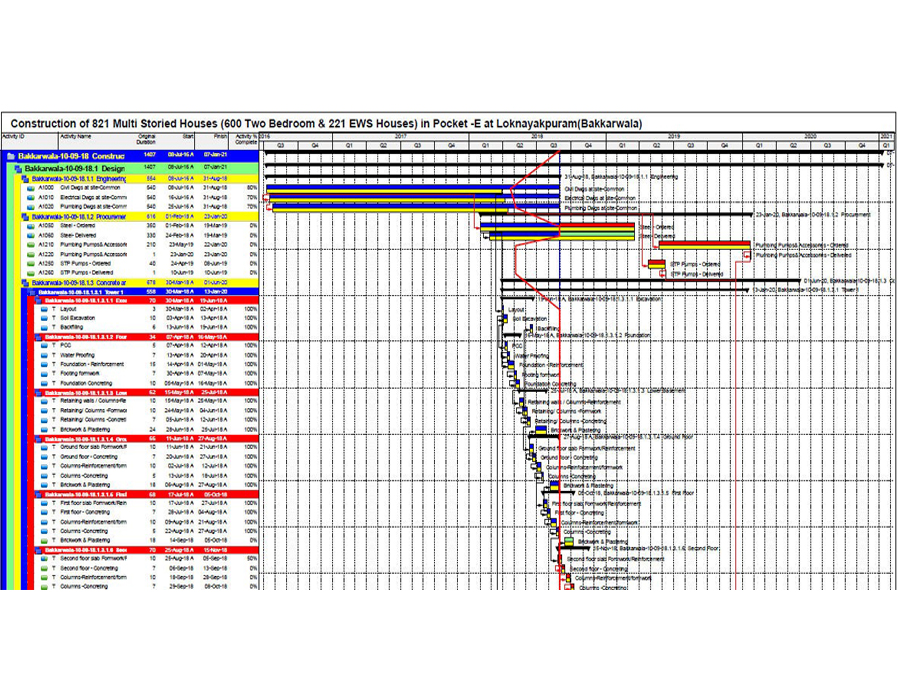900x700 pixels.
Task: Click the WBS icon beside the Engineering band
Action: click(x=25, y=179)
